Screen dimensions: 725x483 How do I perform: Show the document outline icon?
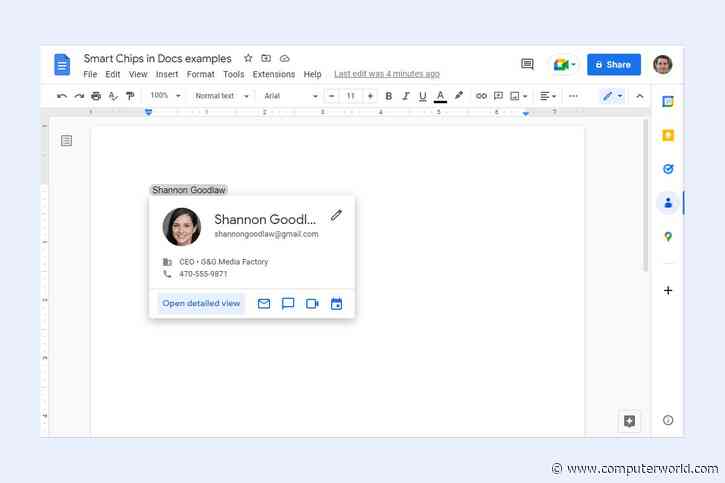(67, 141)
